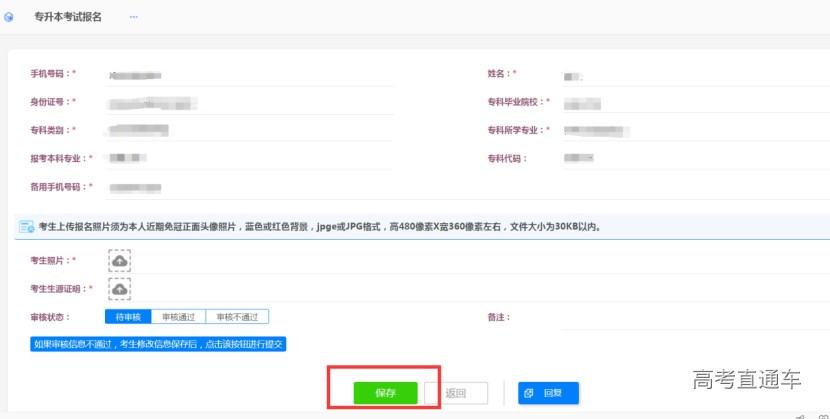830x419 pixels.
Task: Select the 待审核 status option
Action: tap(127, 317)
